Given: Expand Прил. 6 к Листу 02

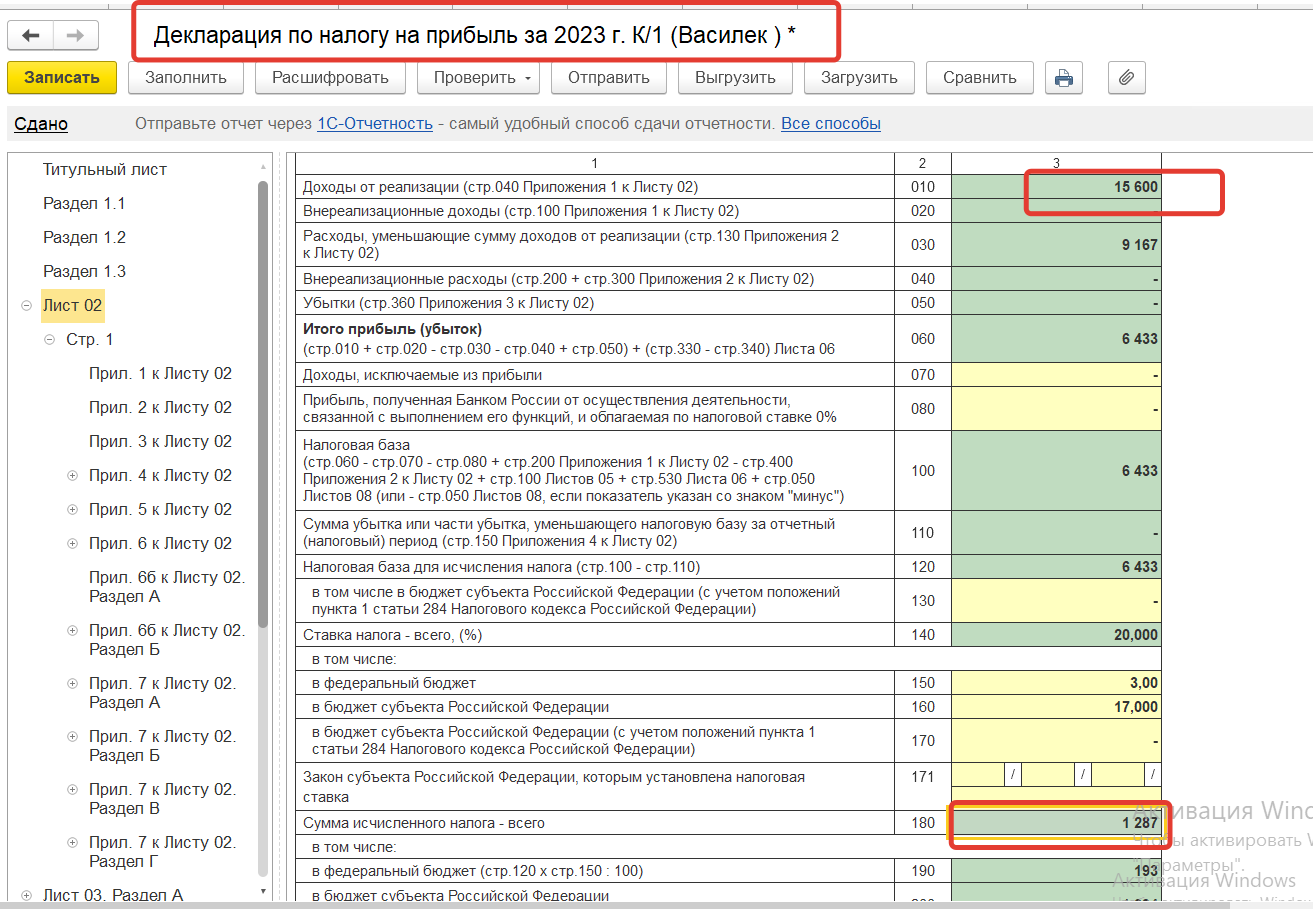Looking at the screenshot, I should (72, 544).
